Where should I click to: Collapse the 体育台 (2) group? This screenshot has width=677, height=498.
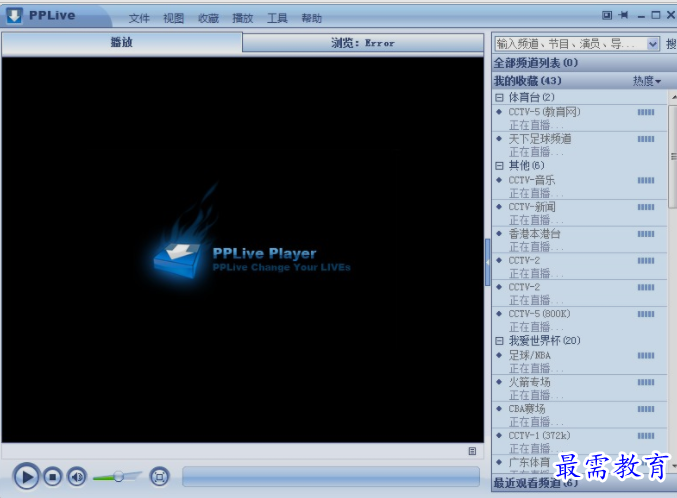tap(499, 98)
